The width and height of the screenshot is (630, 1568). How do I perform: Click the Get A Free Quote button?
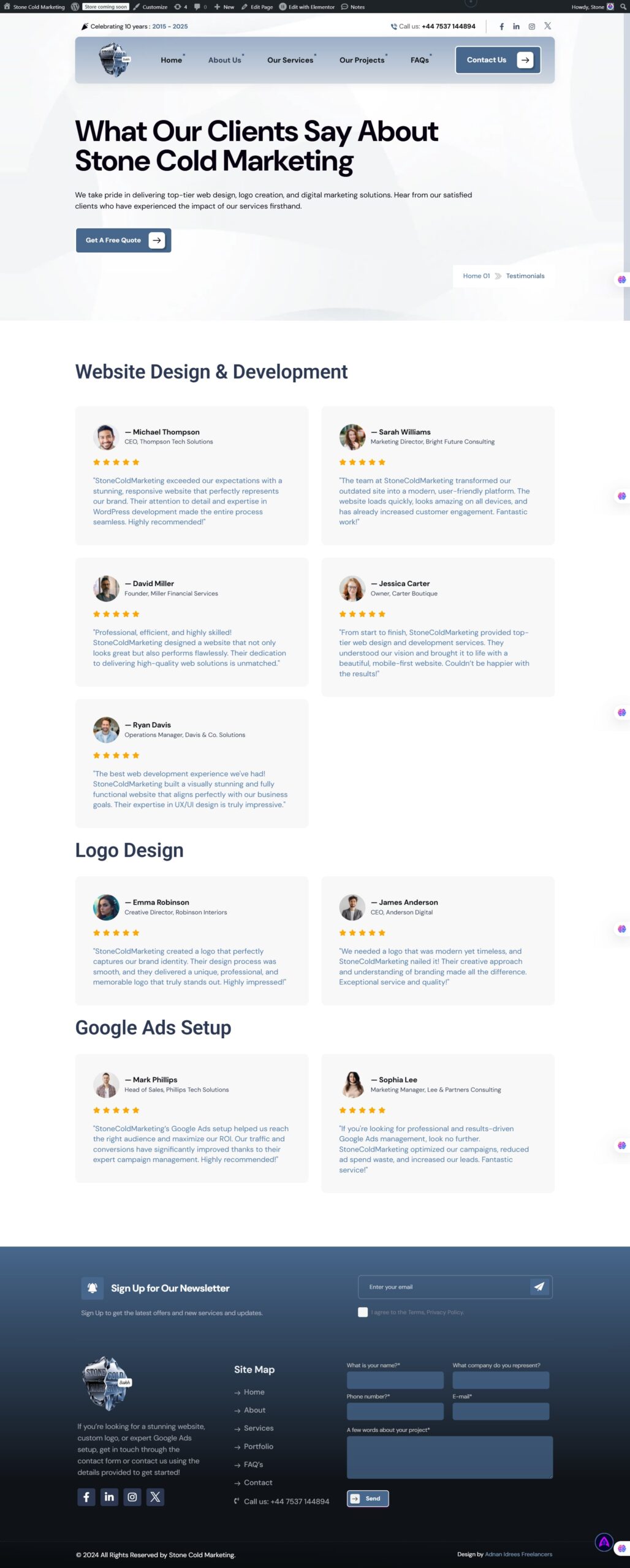123,240
